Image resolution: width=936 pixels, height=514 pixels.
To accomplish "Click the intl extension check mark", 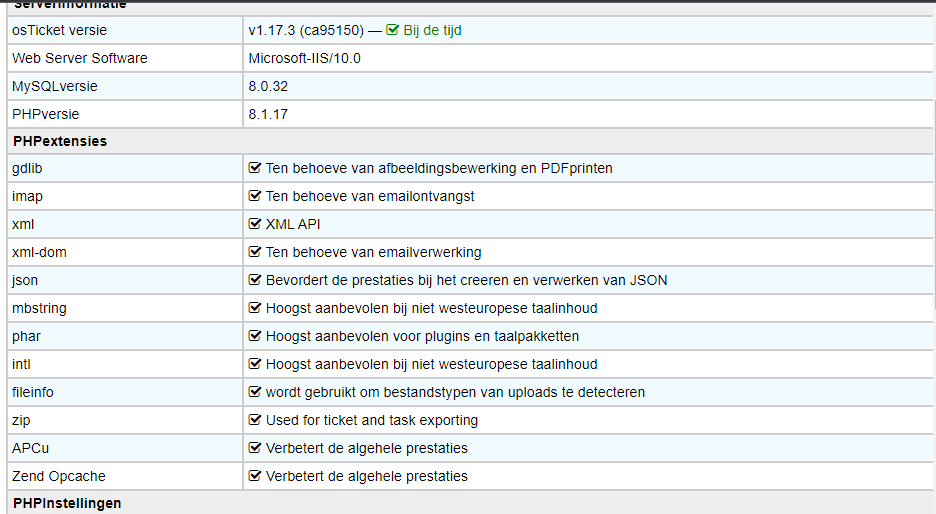I will click(x=255, y=364).
